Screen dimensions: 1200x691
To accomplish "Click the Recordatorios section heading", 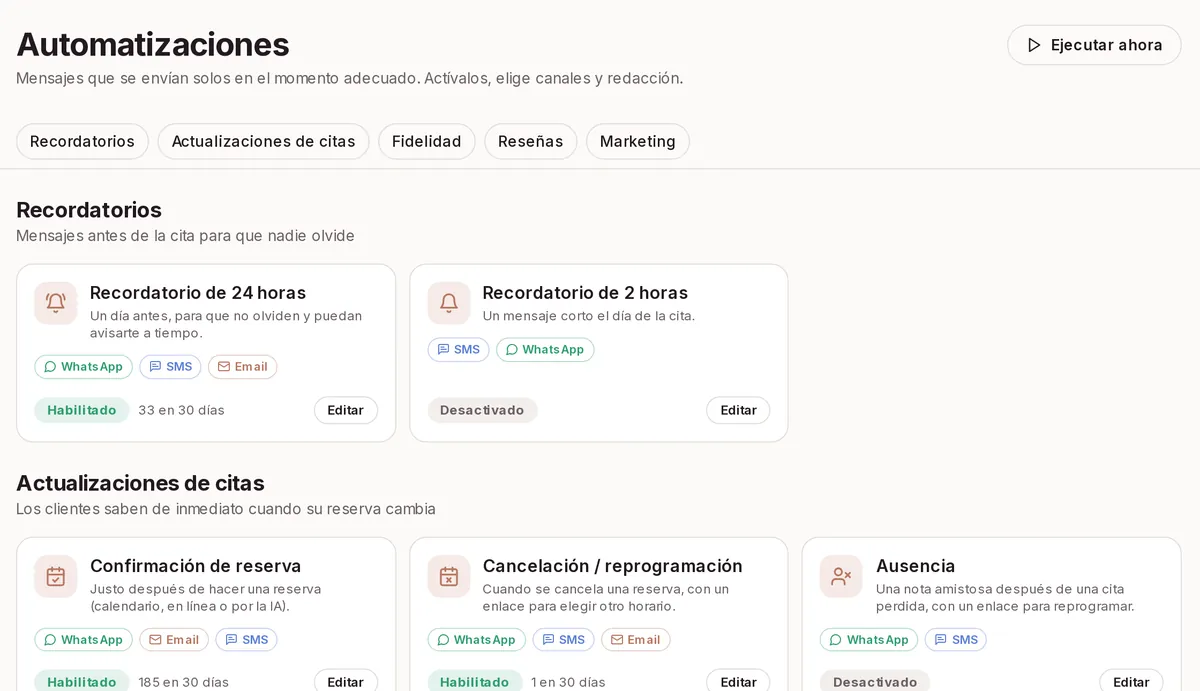I will click(x=89, y=210).
